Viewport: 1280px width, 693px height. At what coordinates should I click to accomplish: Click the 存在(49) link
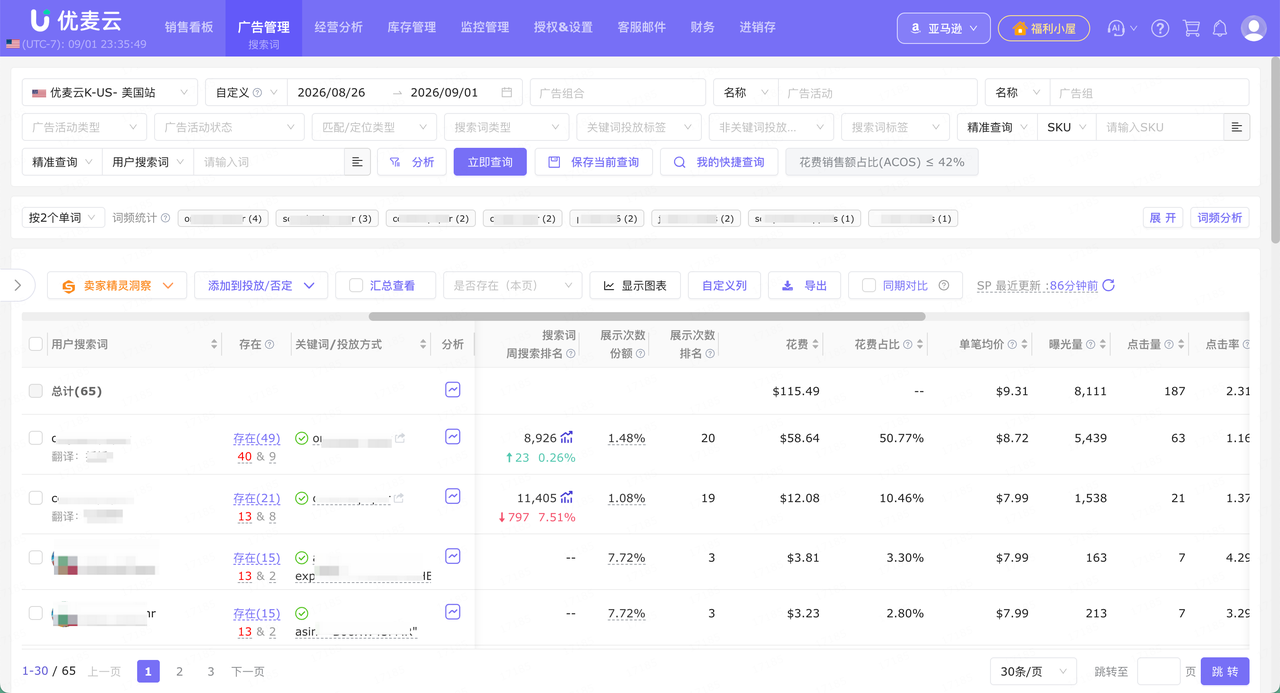256,438
